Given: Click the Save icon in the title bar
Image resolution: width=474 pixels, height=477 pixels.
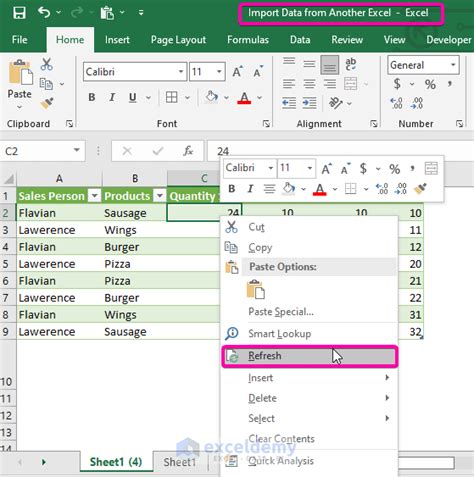Looking at the screenshot, I should pyautogui.click(x=19, y=13).
